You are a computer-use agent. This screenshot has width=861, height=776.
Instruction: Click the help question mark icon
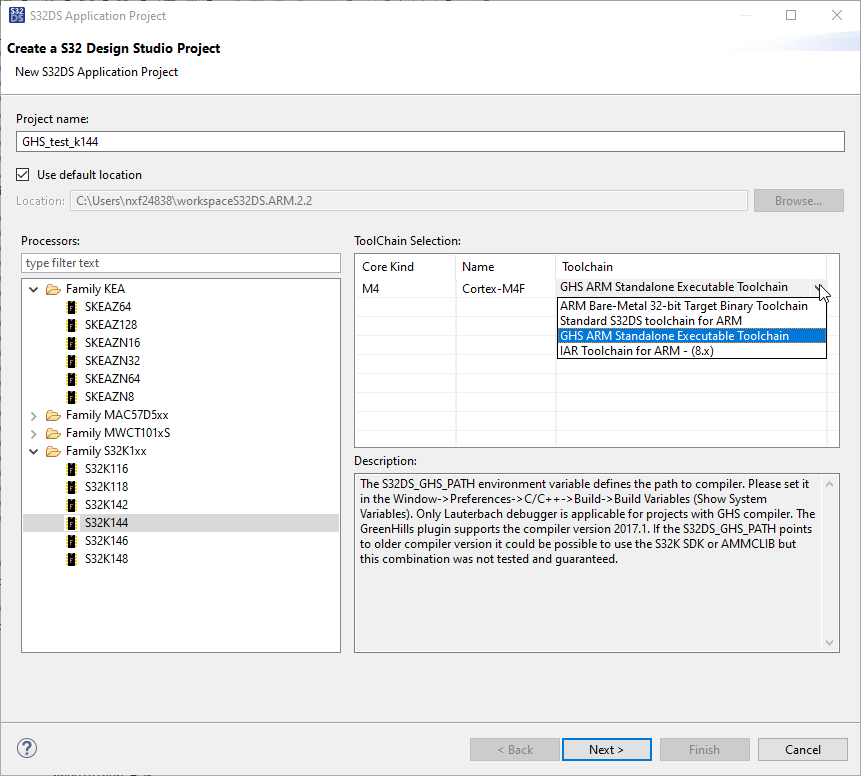pos(26,747)
